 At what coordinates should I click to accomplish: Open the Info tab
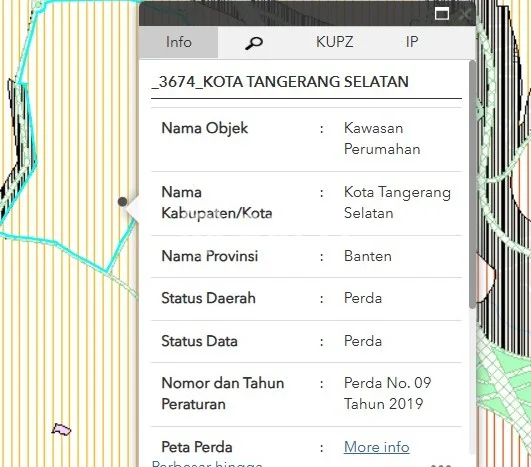tap(178, 42)
